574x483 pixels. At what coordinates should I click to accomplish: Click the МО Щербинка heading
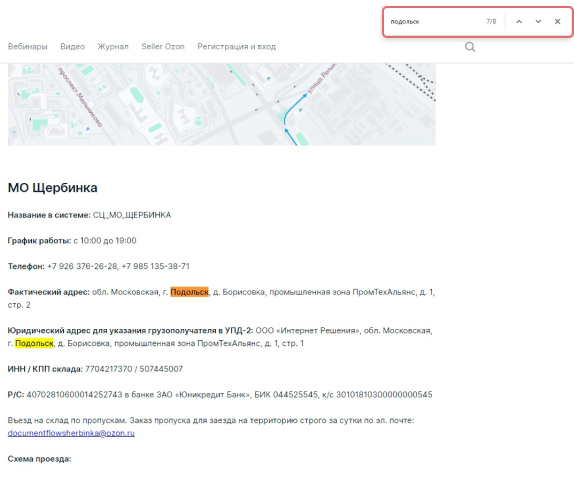(x=53, y=187)
